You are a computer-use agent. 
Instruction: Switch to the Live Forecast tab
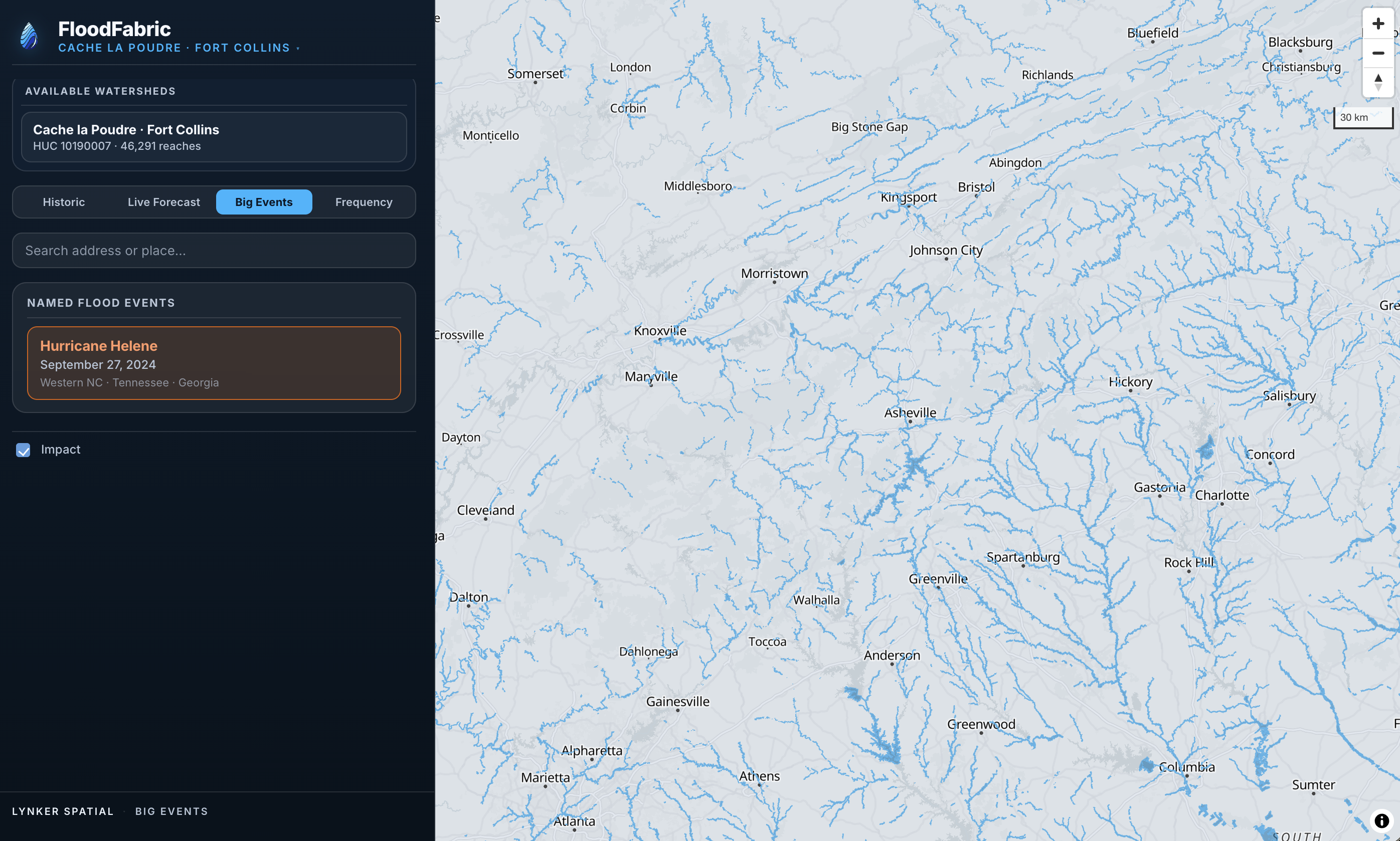coord(164,202)
